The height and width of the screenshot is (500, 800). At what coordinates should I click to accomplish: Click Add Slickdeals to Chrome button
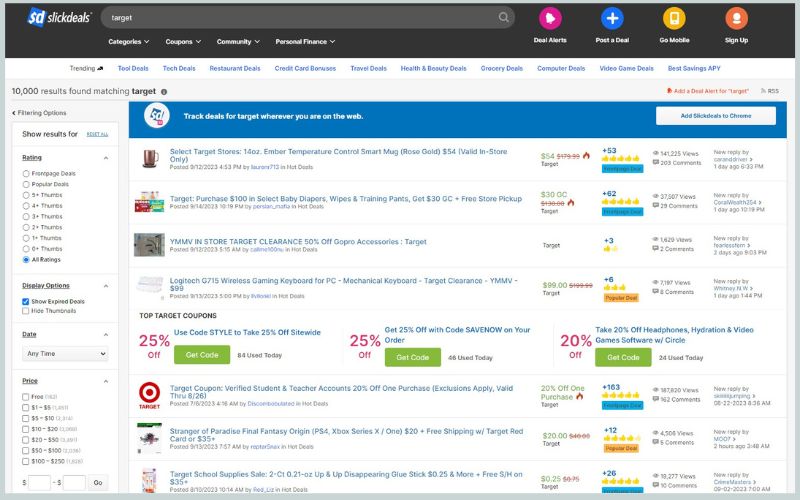pos(716,116)
